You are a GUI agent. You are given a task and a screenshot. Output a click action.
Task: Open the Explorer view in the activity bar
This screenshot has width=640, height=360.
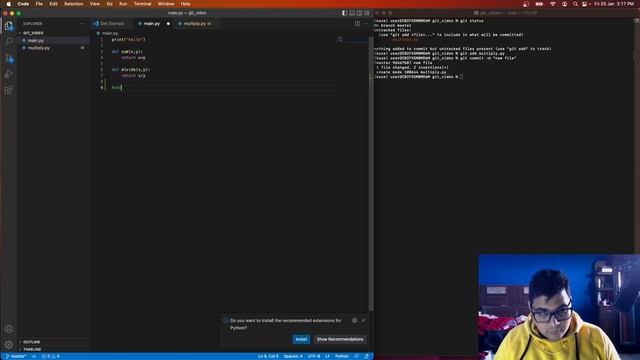[x=9, y=26]
